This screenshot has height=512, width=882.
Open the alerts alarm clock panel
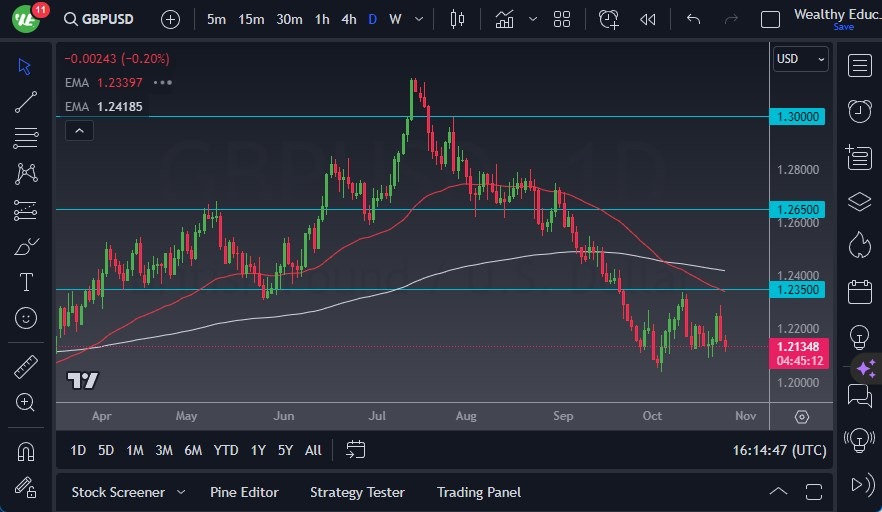coord(859,111)
